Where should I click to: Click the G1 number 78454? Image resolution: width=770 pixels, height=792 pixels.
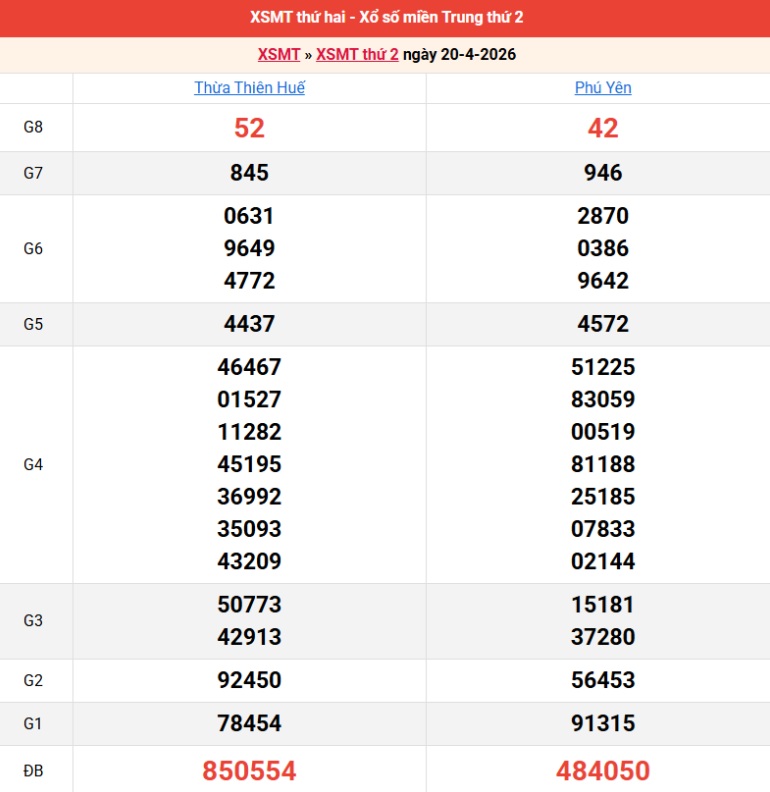pos(249,723)
